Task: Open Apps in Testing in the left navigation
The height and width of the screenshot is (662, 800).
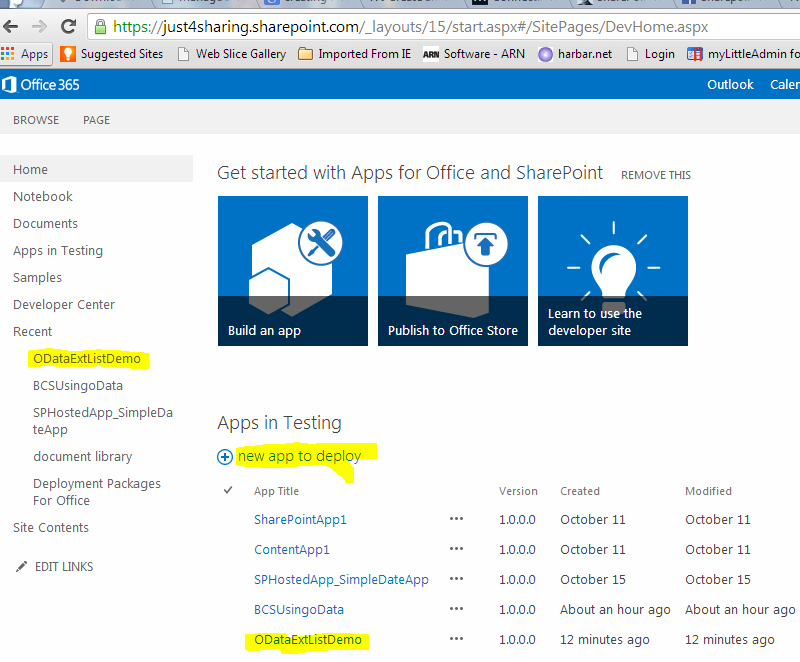Action: (x=58, y=250)
